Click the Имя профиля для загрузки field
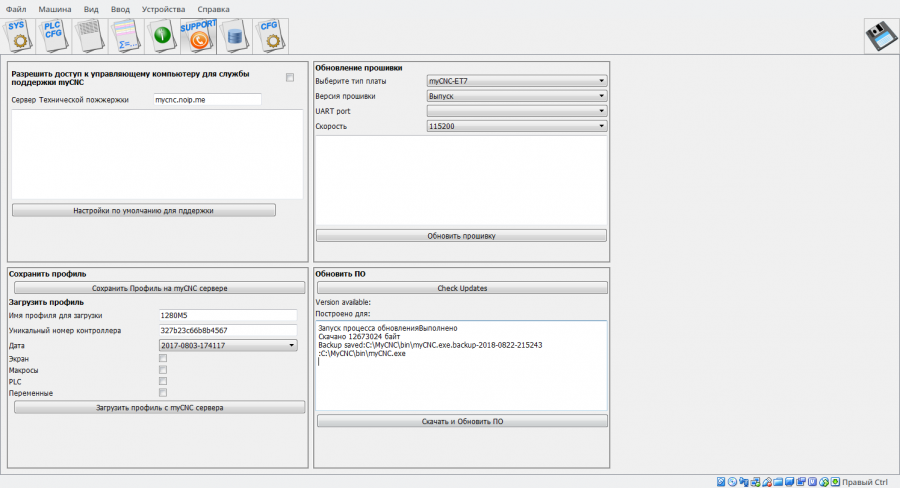This screenshot has width=900, height=488. pos(228,315)
